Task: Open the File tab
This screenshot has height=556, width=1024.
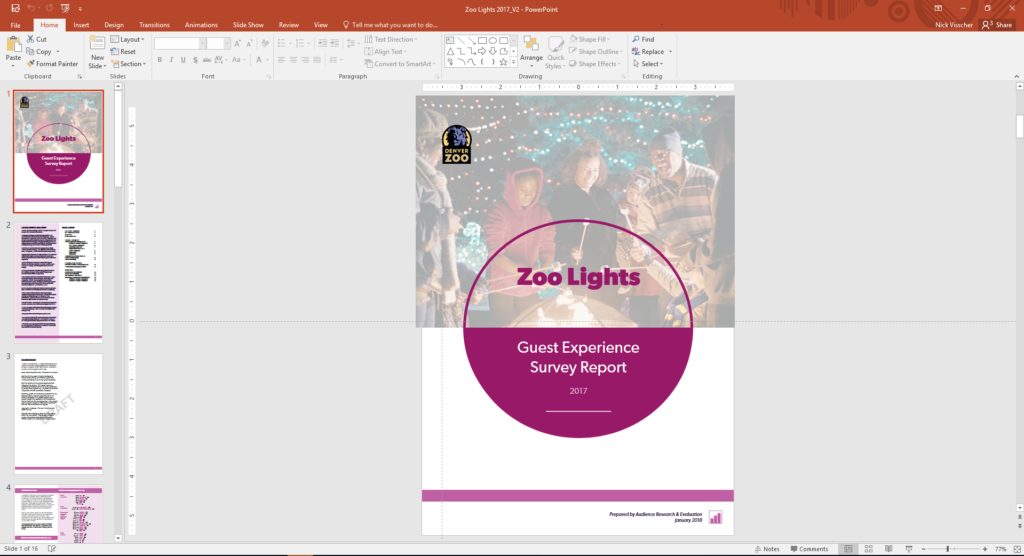Action: pos(15,25)
